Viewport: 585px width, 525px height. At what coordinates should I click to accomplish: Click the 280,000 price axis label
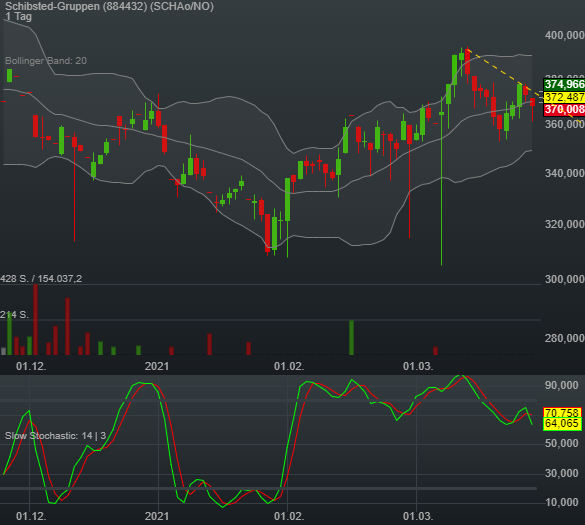click(564, 338)
